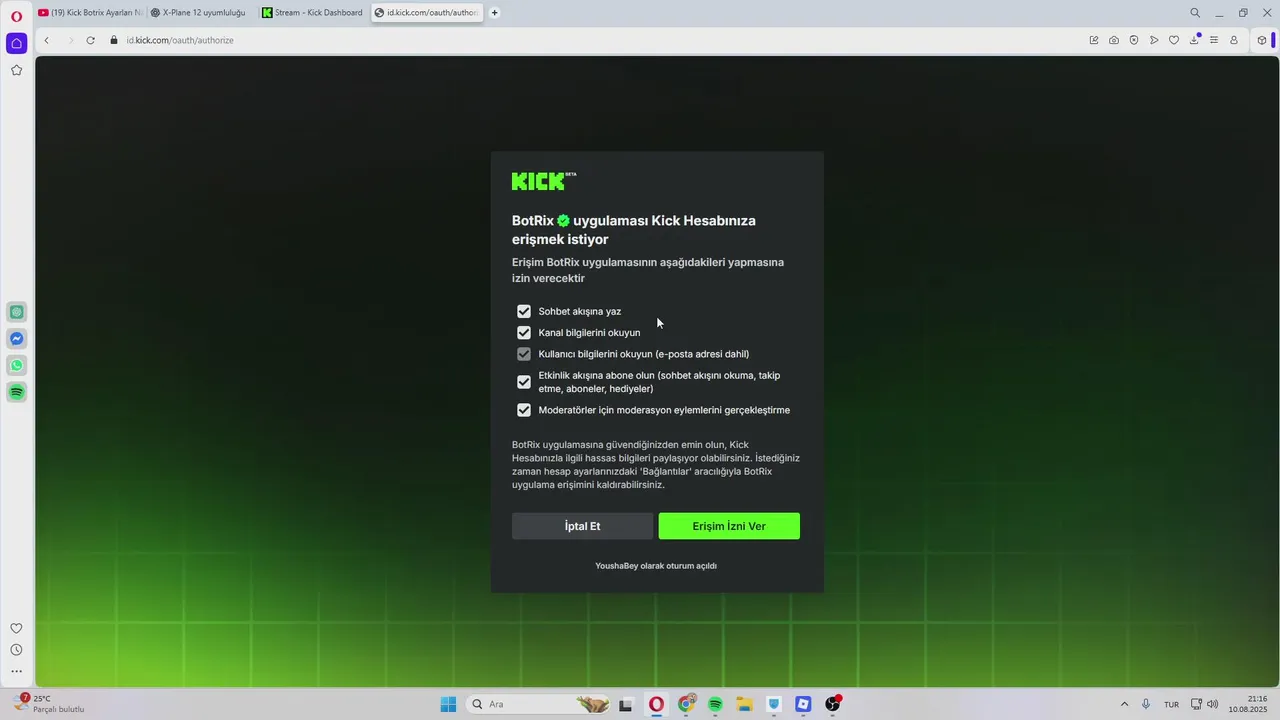Open the ad blocker shield icon

click(x=1134, y=40)
